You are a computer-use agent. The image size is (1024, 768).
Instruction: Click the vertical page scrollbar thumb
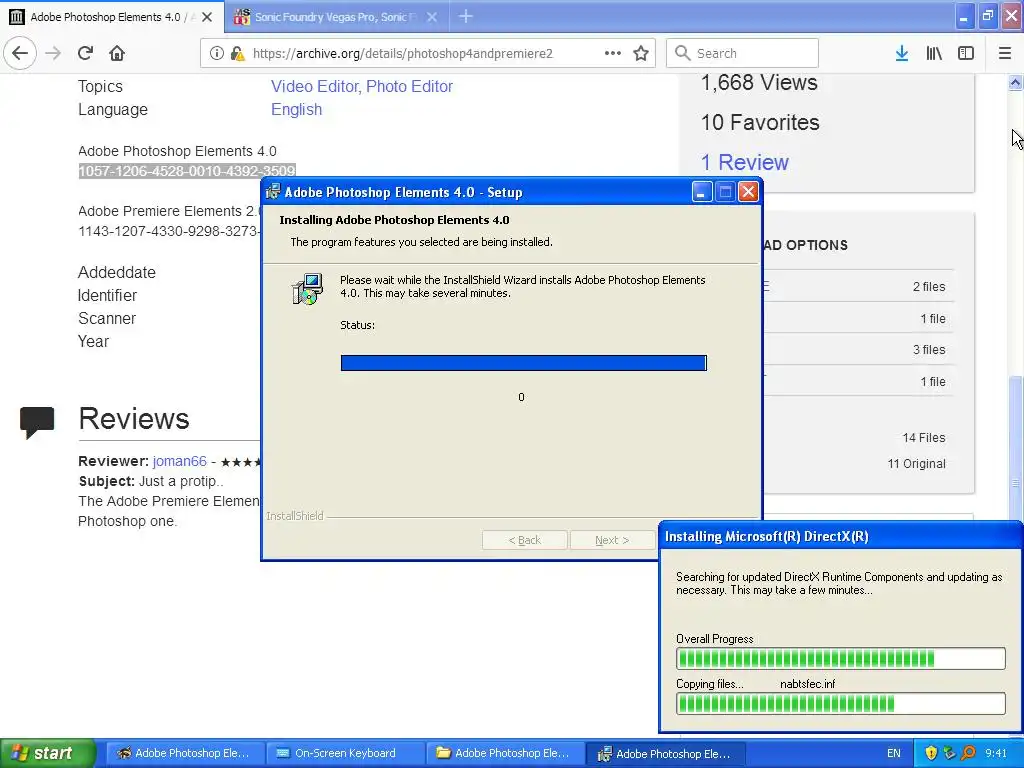pos(1016,447)
